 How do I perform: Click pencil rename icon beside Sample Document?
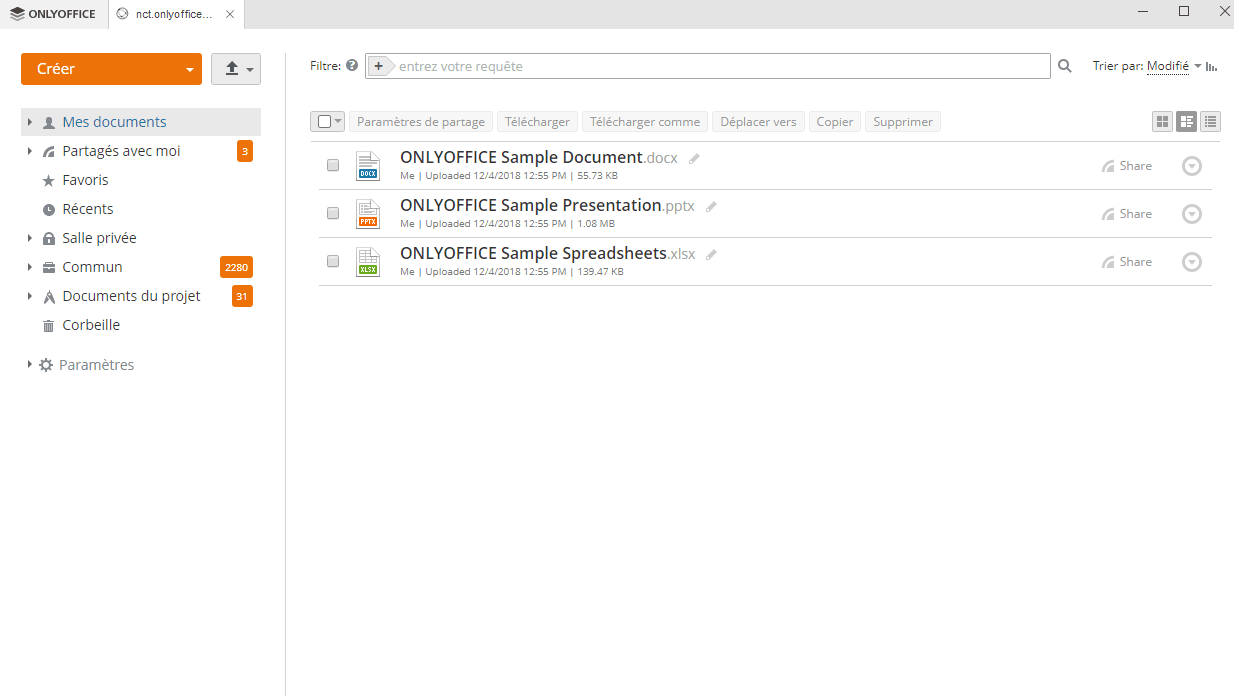tap(695, 158)
